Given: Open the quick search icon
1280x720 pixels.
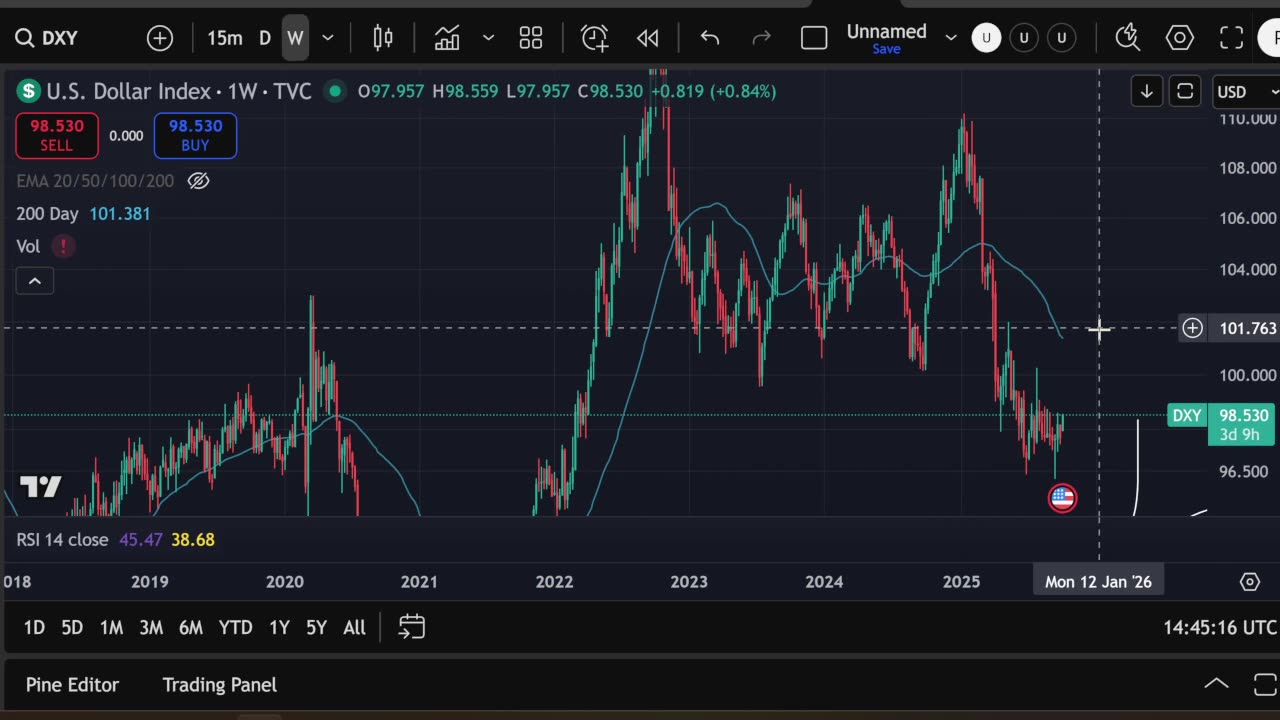Looking at the screenshot, I should point(1127,38).
